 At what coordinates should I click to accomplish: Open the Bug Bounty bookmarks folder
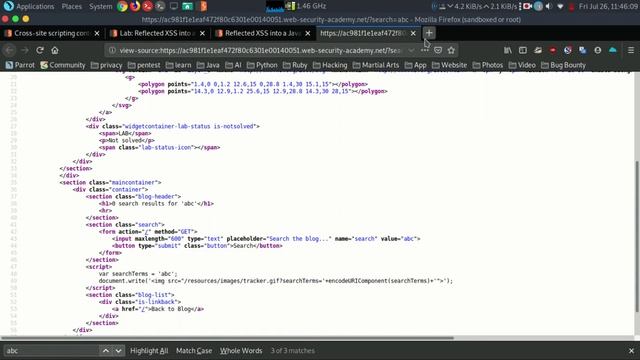tap(563, 65)
